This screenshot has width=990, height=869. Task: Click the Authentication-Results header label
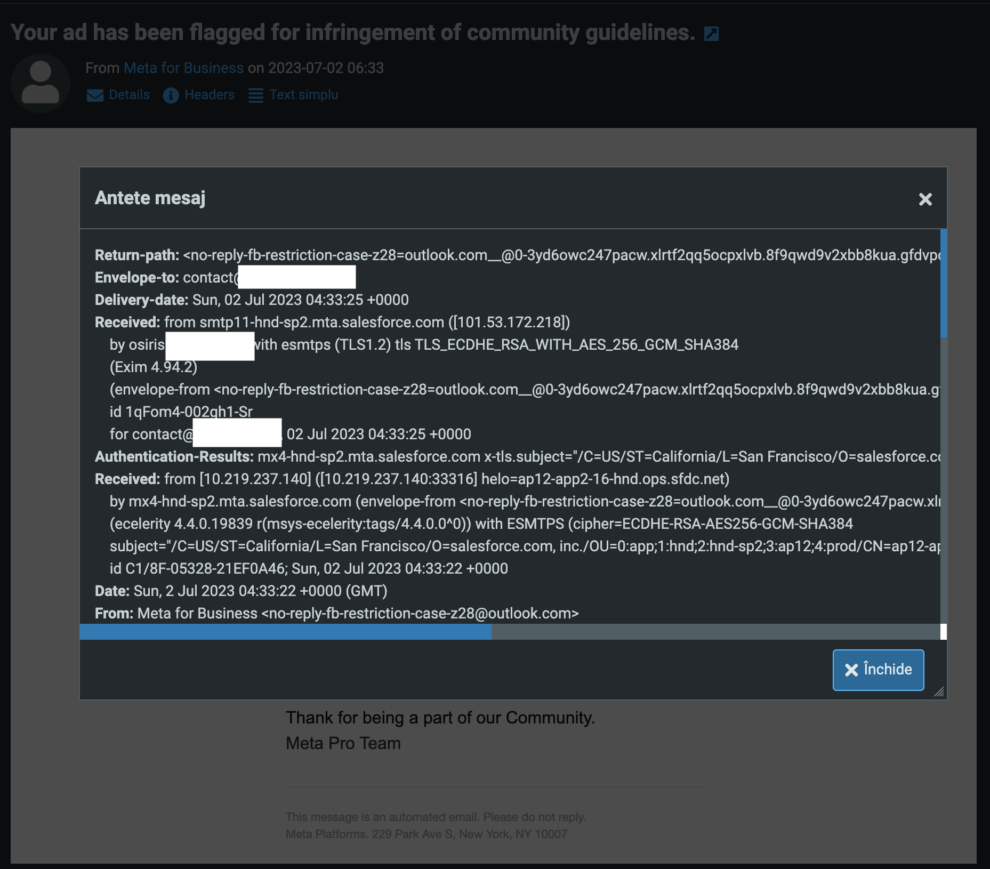coord(174,456)
